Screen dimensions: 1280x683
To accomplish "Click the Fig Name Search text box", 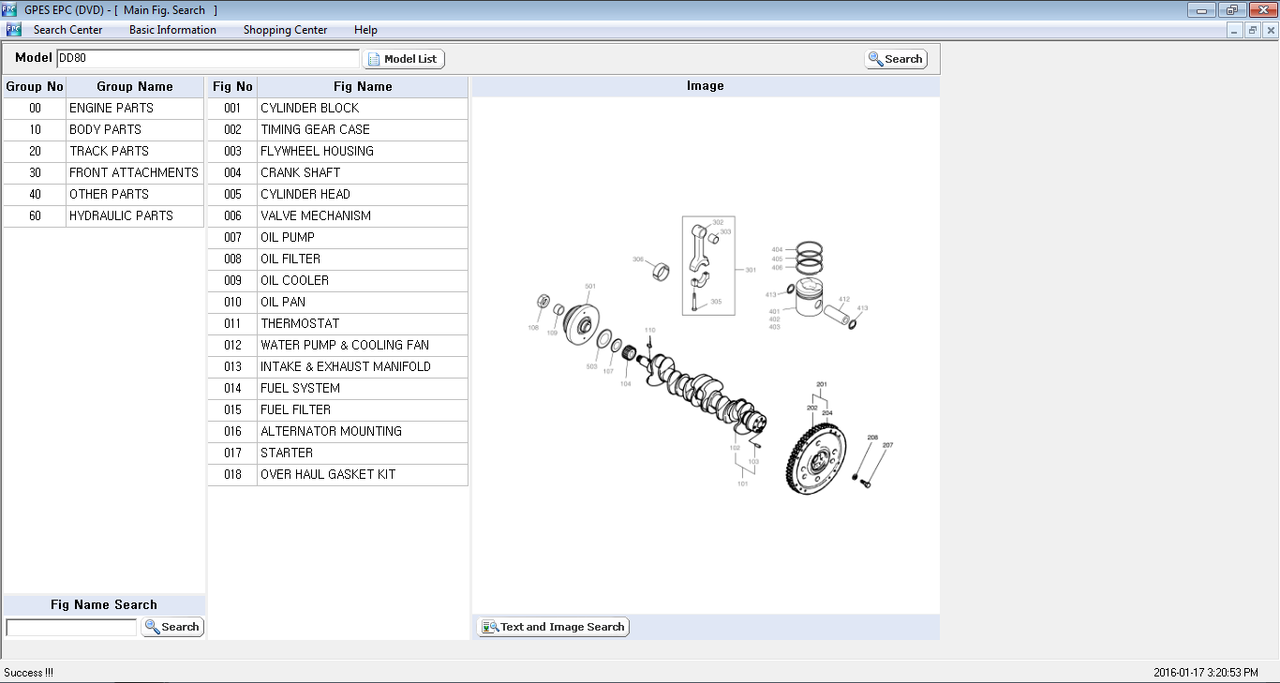I will 71,627.
